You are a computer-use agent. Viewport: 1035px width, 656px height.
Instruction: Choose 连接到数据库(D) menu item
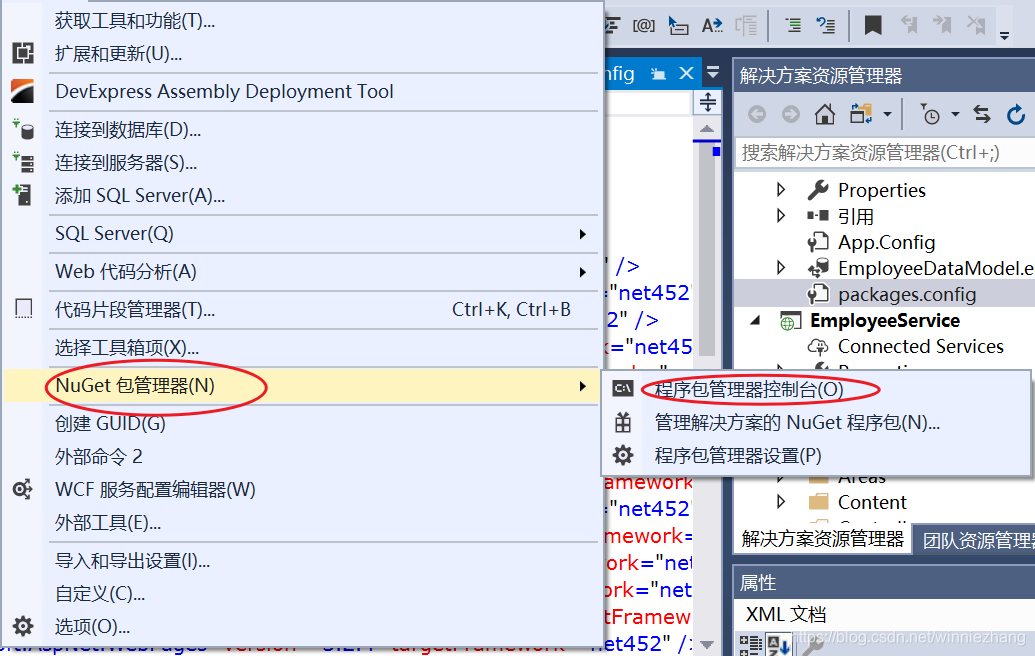(300, 129)
